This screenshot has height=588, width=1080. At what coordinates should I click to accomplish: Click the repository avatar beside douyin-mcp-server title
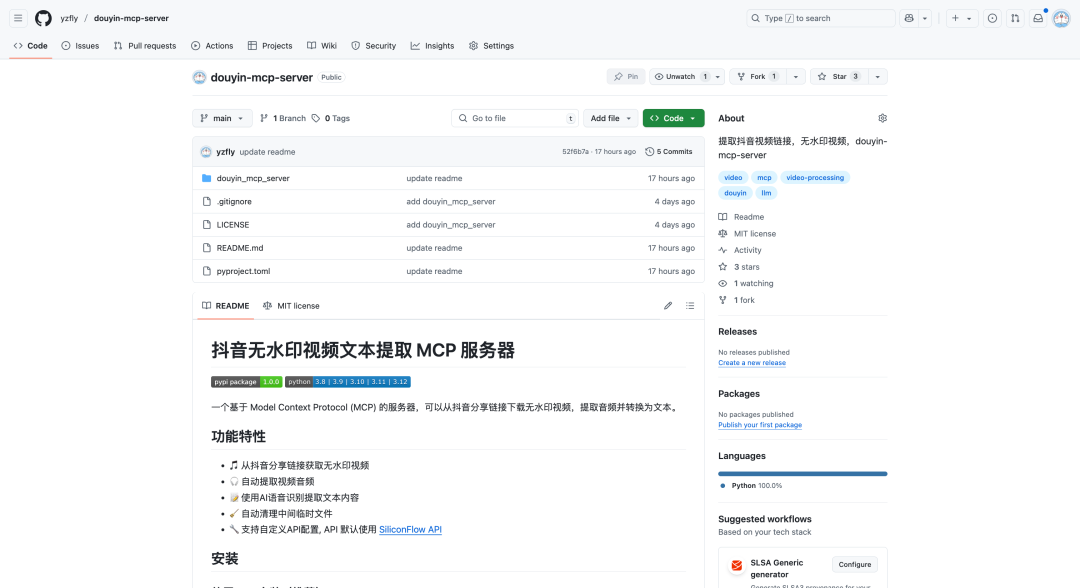point(199,77)
